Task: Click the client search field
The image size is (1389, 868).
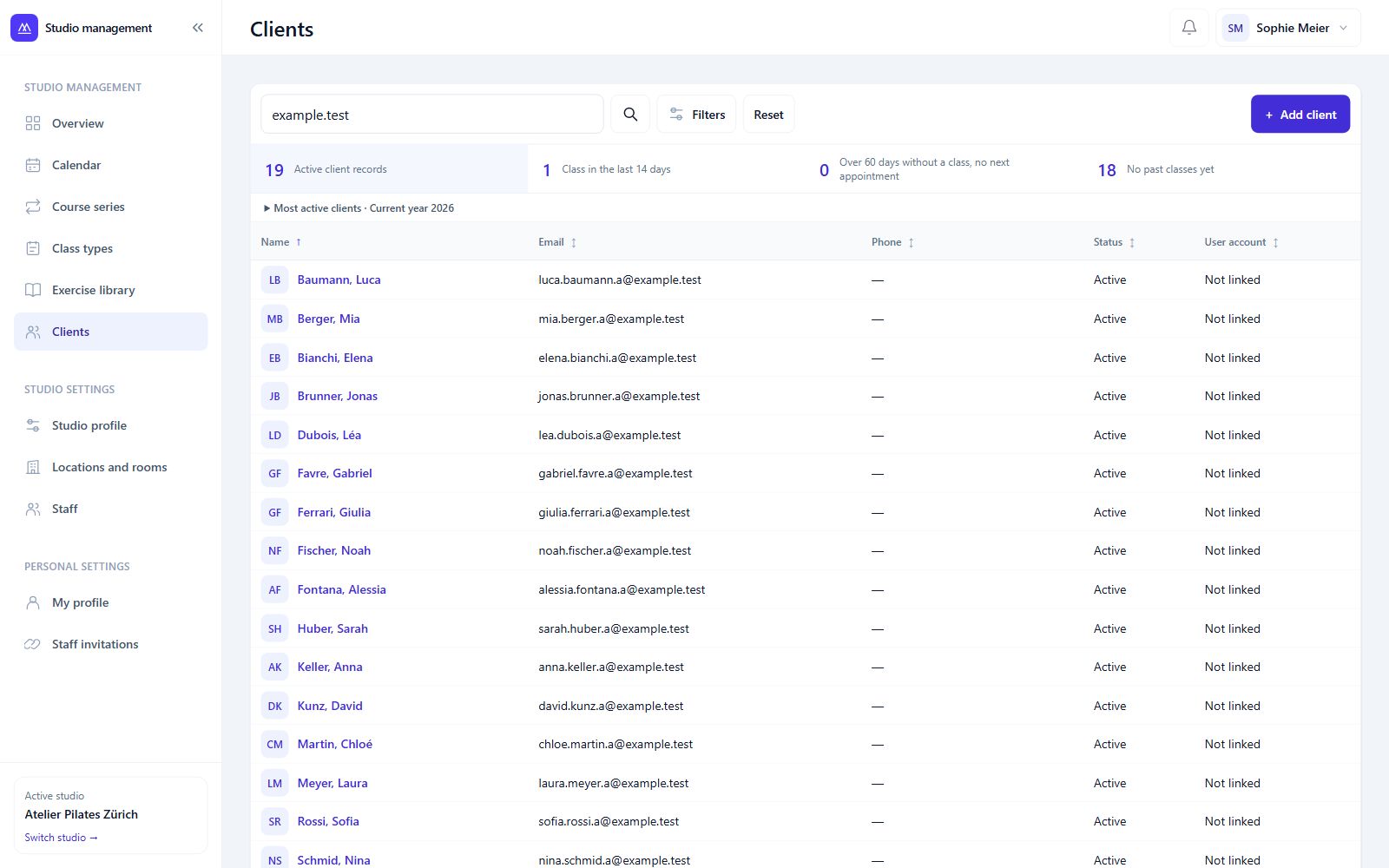Action: tap(432, 115)
